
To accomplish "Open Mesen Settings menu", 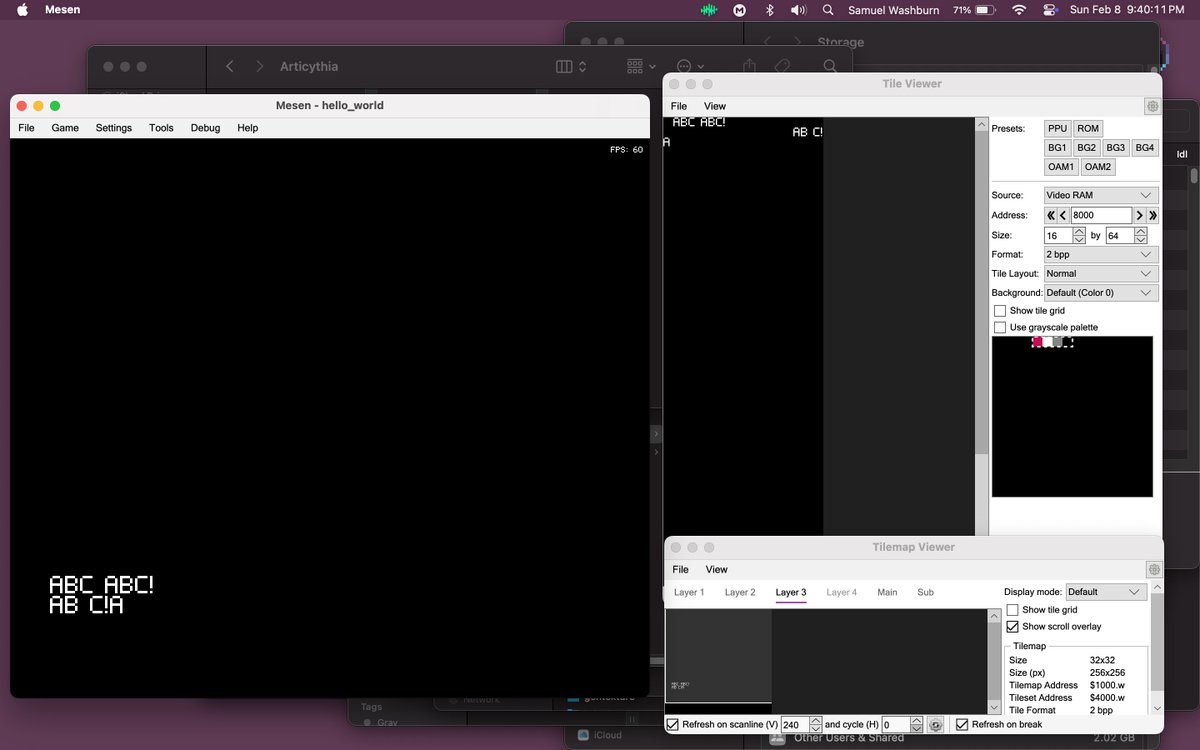I will 114,128.
